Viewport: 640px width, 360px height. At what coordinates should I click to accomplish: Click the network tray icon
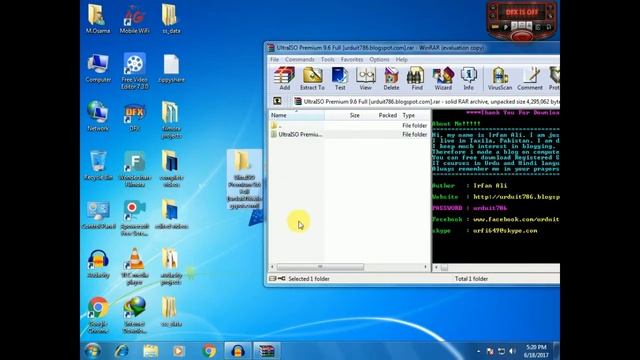(x=501, y=351)
